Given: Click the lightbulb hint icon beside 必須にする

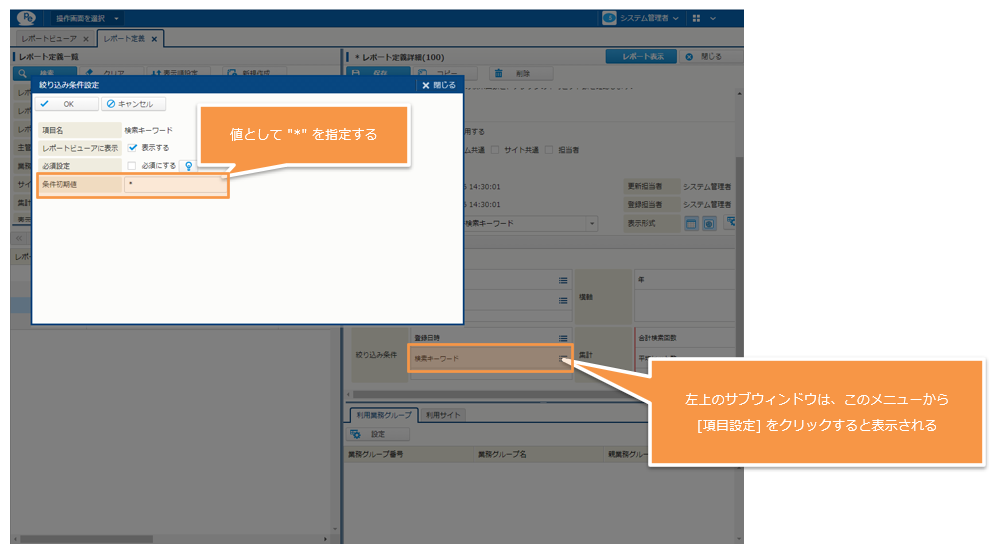Looking at the screenshot, I should pos(188,166).
